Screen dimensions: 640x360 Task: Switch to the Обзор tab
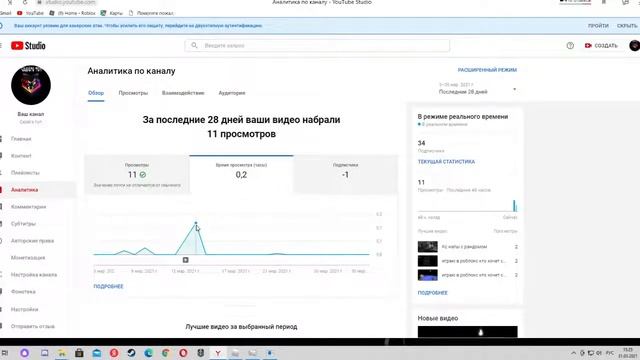point(96,93)
